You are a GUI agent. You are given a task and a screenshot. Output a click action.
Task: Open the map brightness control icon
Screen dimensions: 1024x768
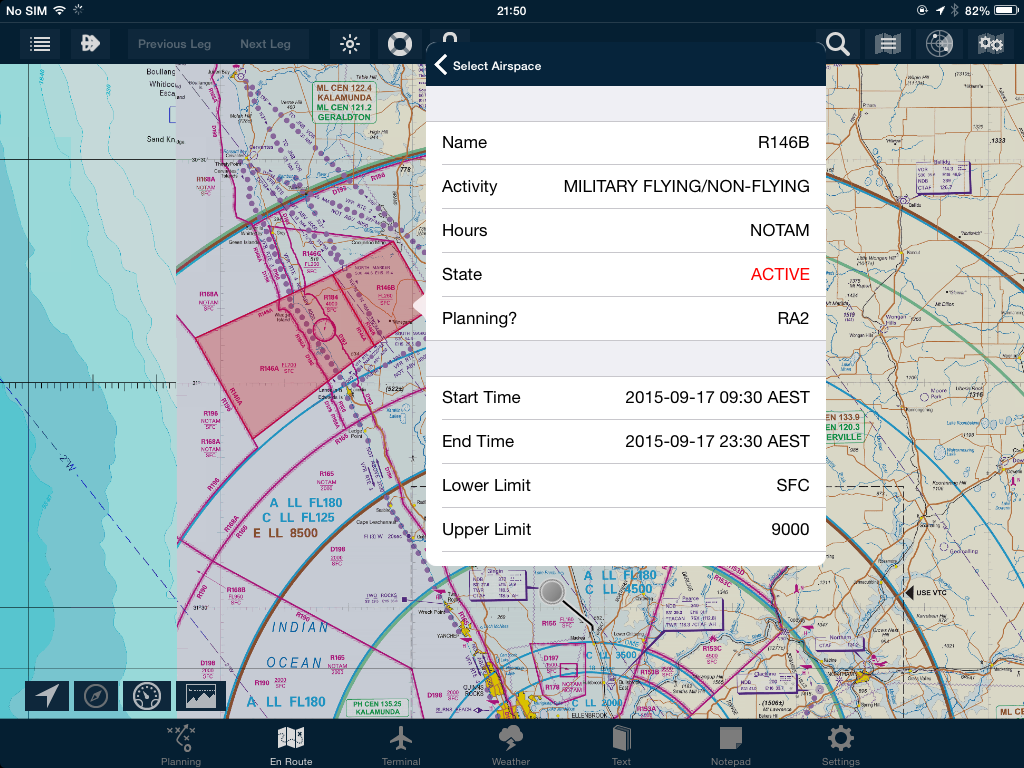coord(348,44)
